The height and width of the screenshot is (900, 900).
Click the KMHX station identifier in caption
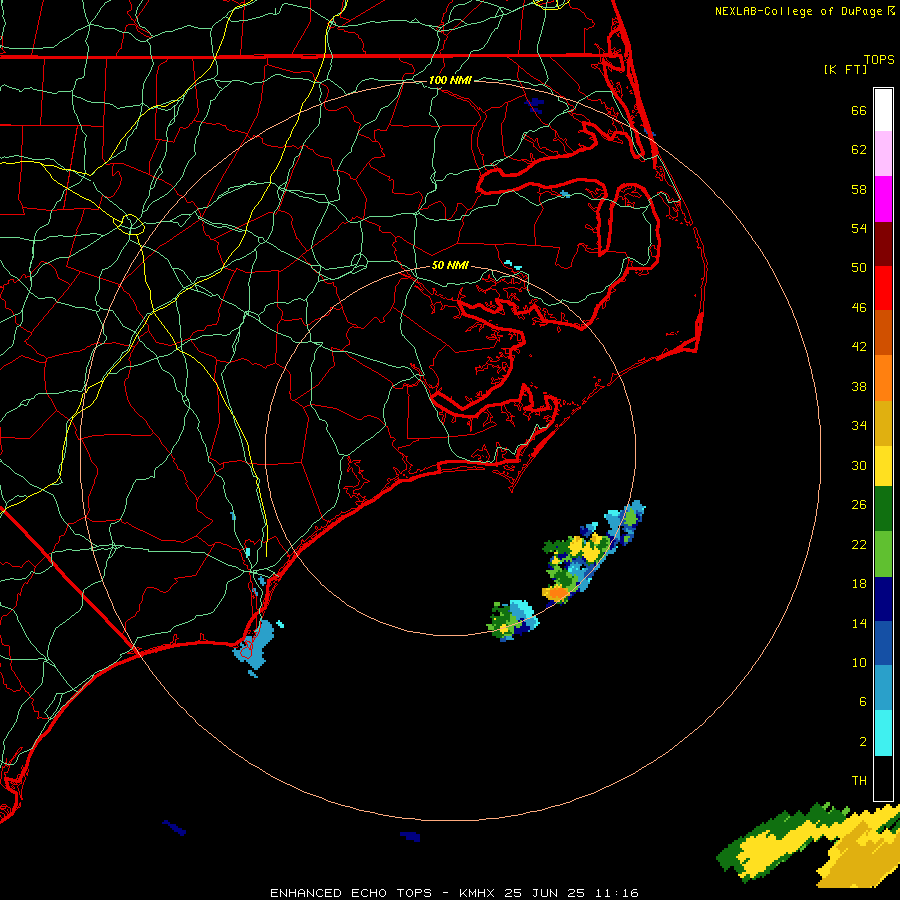click(x=478, y=893)
